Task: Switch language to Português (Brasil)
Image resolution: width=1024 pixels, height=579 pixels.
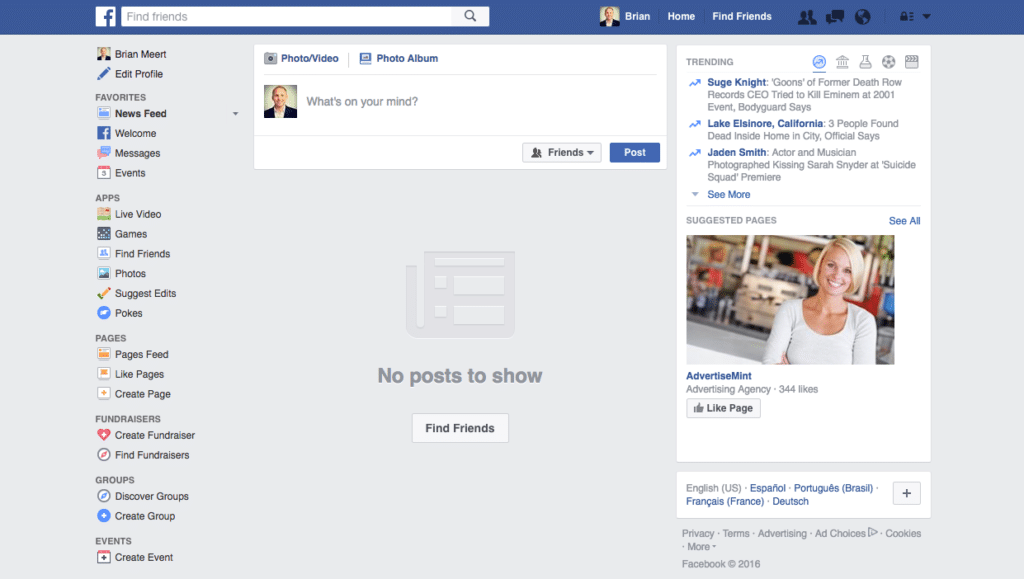Action: point(833,488)
